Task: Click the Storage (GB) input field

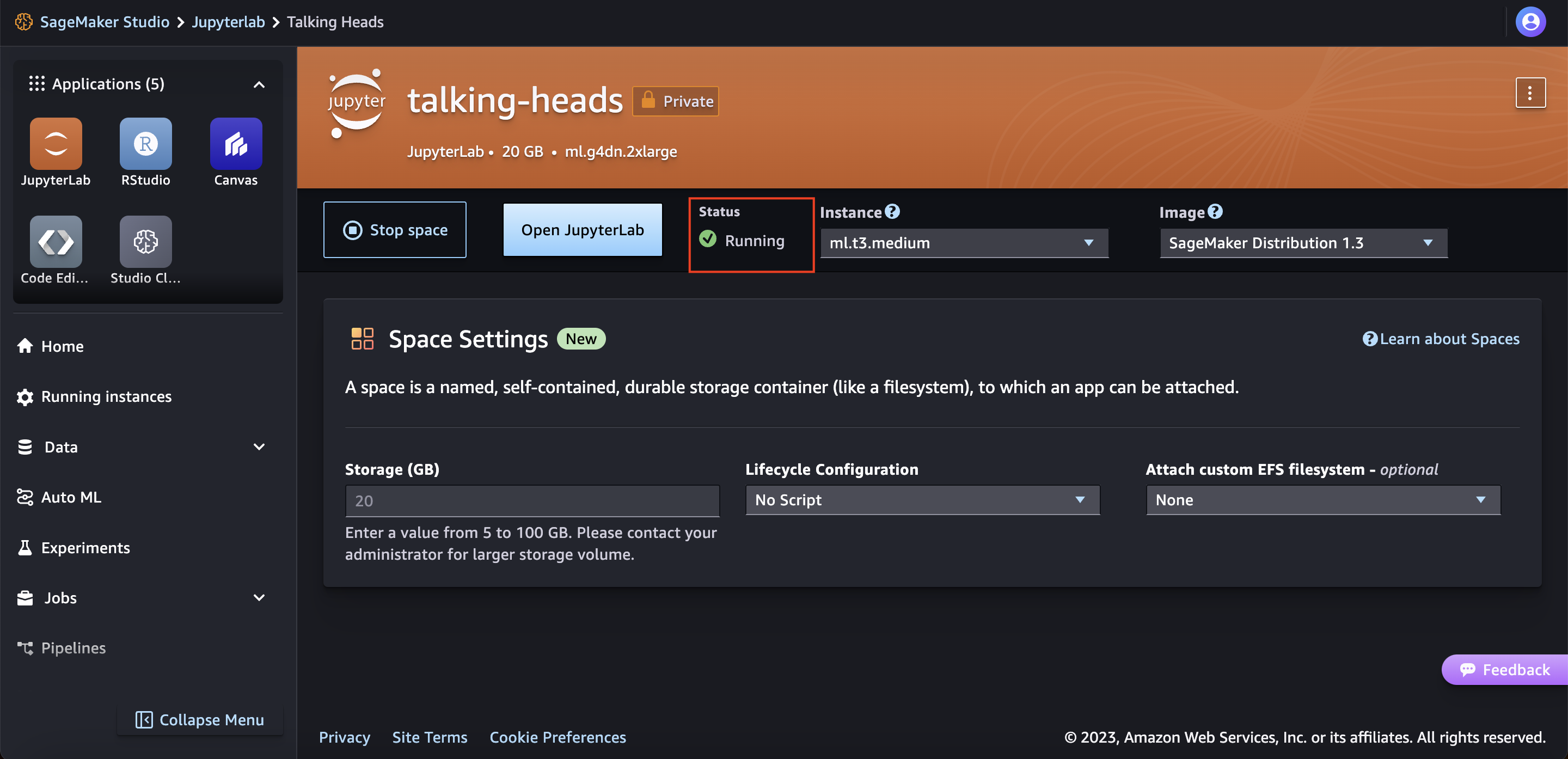Action: (531, 500)
